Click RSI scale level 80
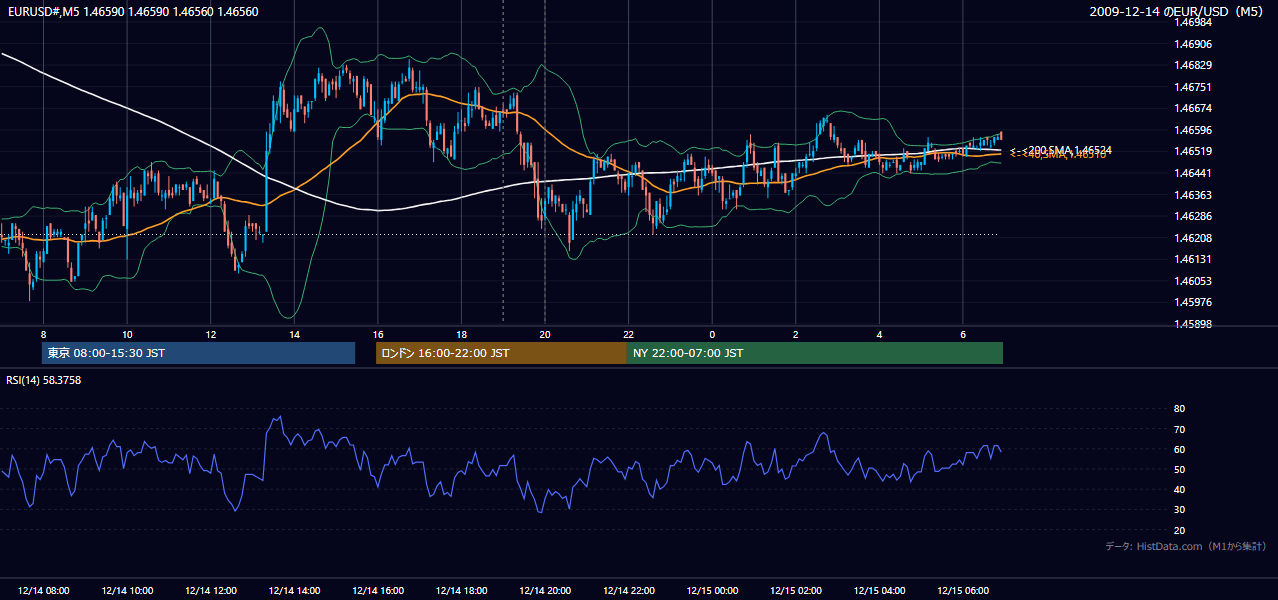The width and height of the screenshot is (1278, 600). 1179,409
